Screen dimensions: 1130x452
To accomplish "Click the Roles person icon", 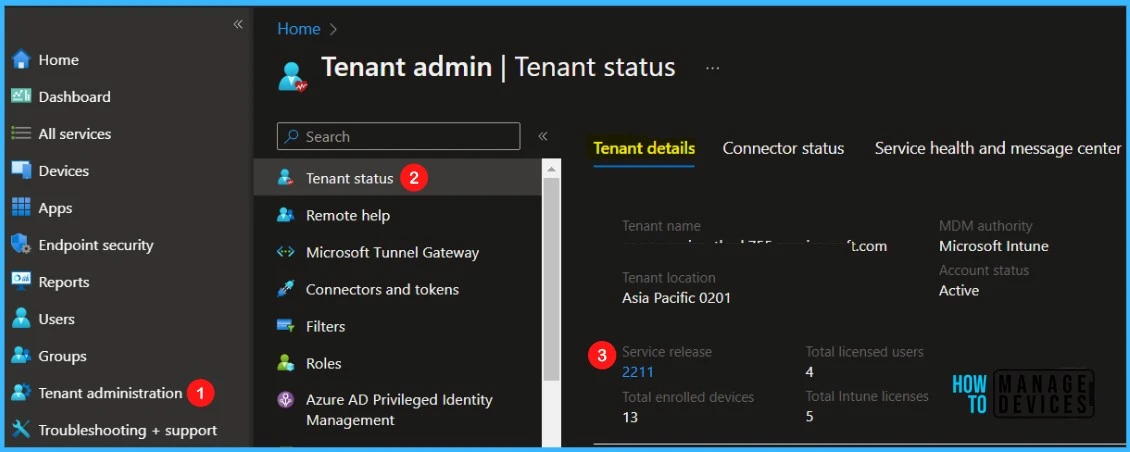I will 286,363.
